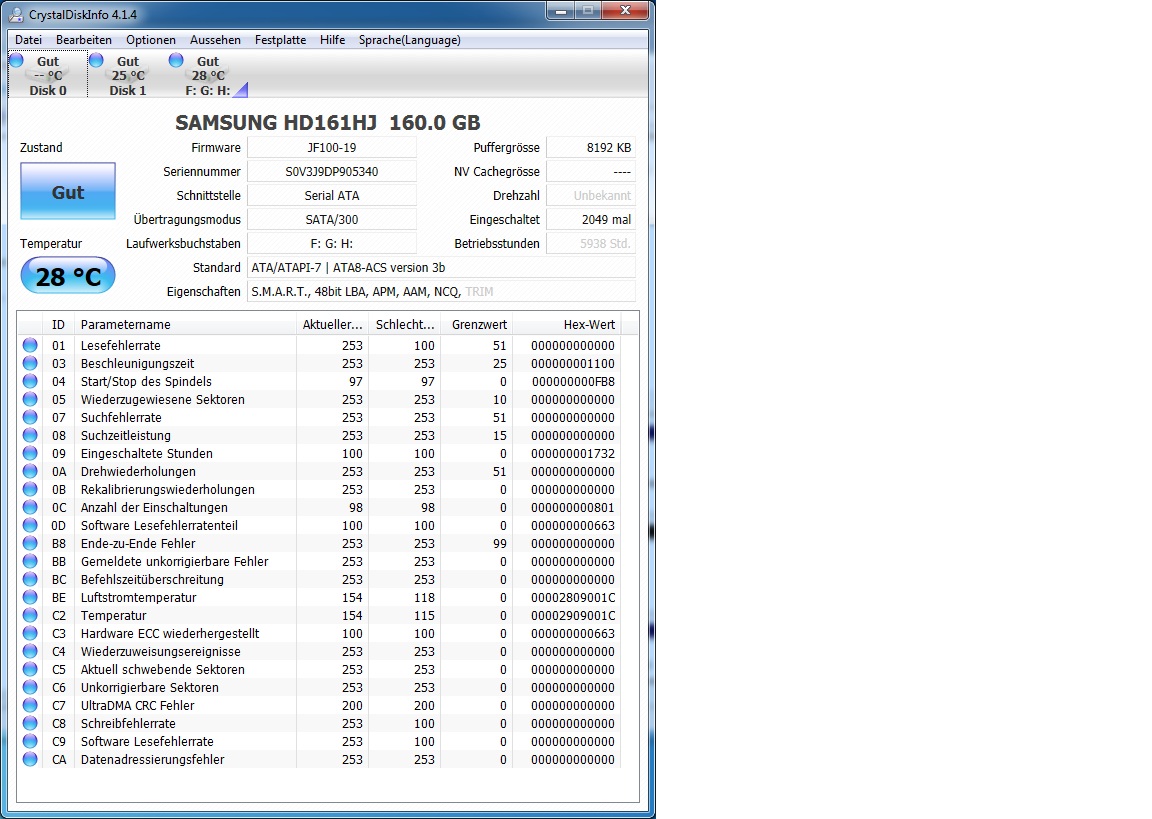Click the Grenzwert column header
Viewport: 1152px width, 819px height.
[x=476, y=324]
